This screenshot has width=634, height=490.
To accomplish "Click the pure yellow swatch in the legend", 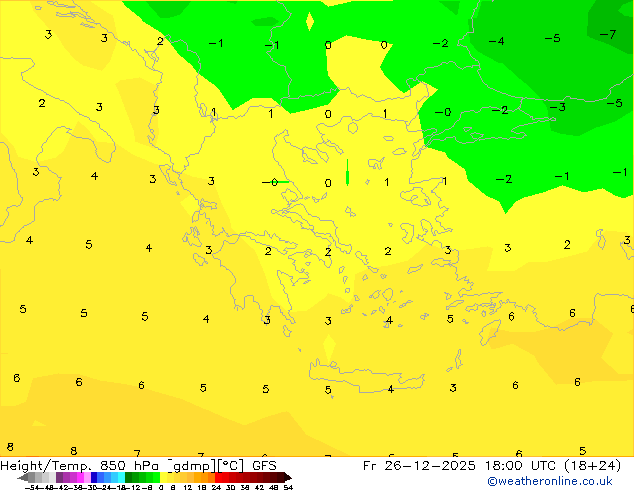I will tap(163, 478).
